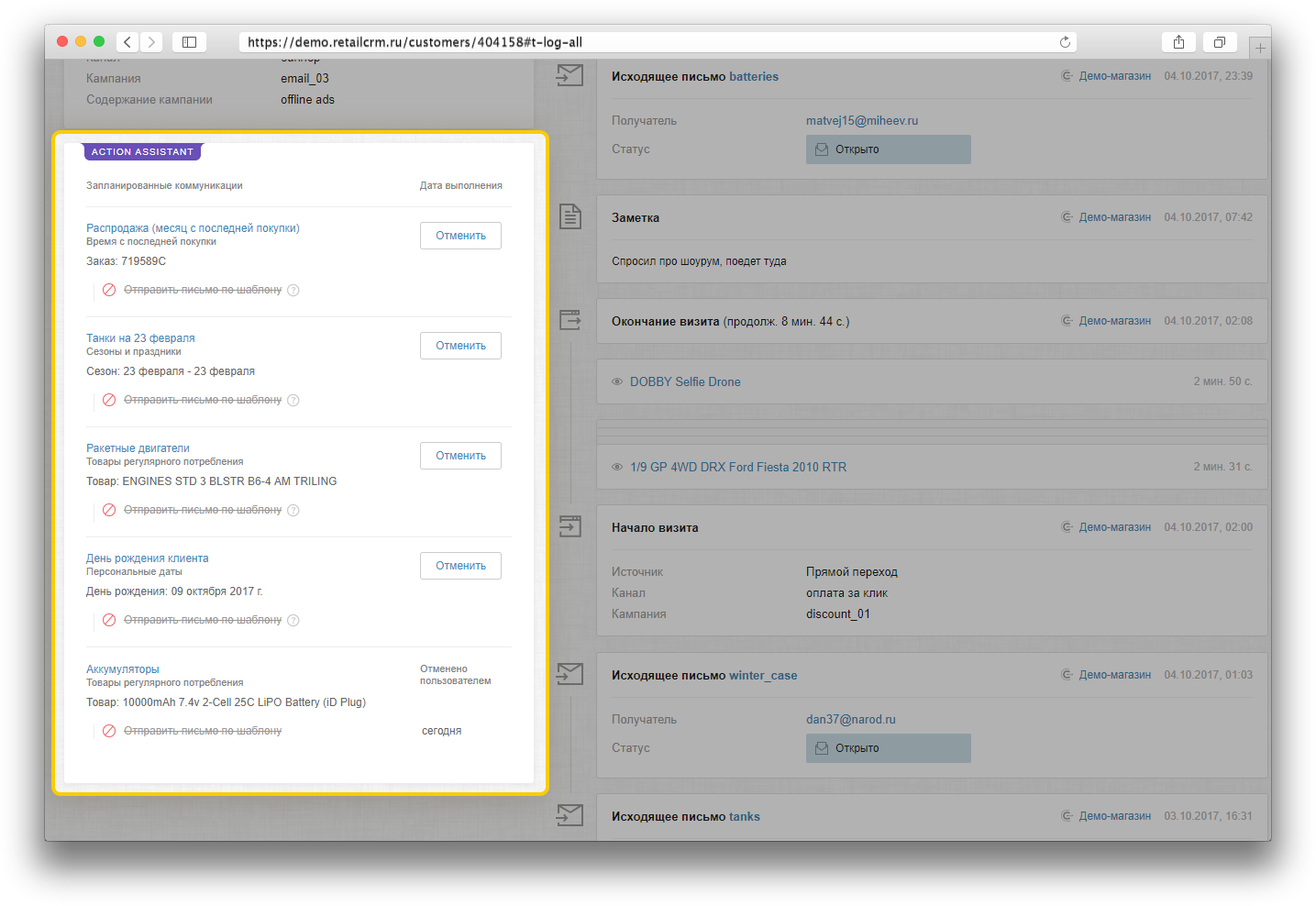Viewport: 1316px width, 906px height.
Task: Show all tabs overview button
Action: coord(1220,42)
